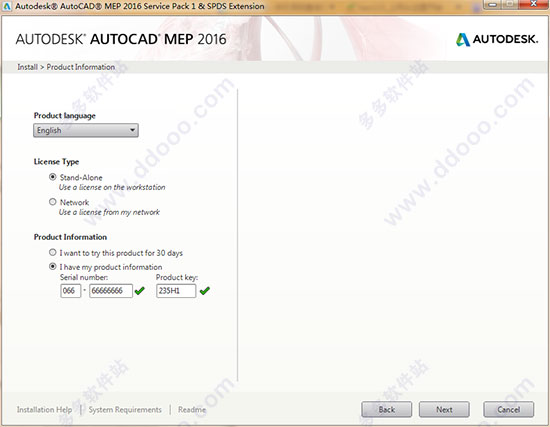The image size is (550, 427).
Task: Open the System Requirements link
Action: point(125,409)
